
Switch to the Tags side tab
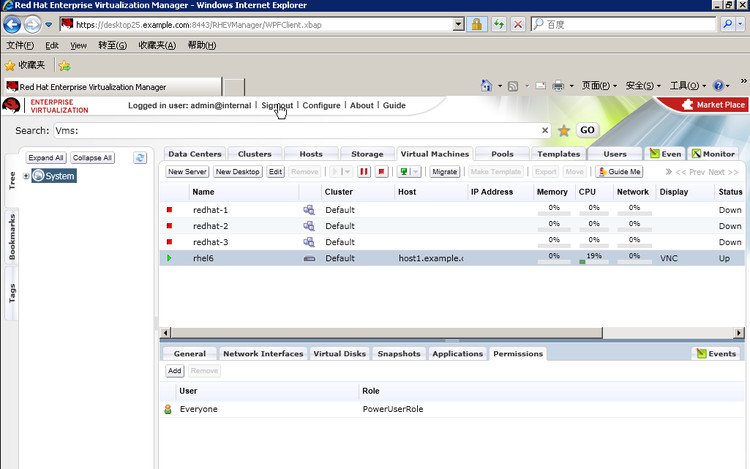12,293
